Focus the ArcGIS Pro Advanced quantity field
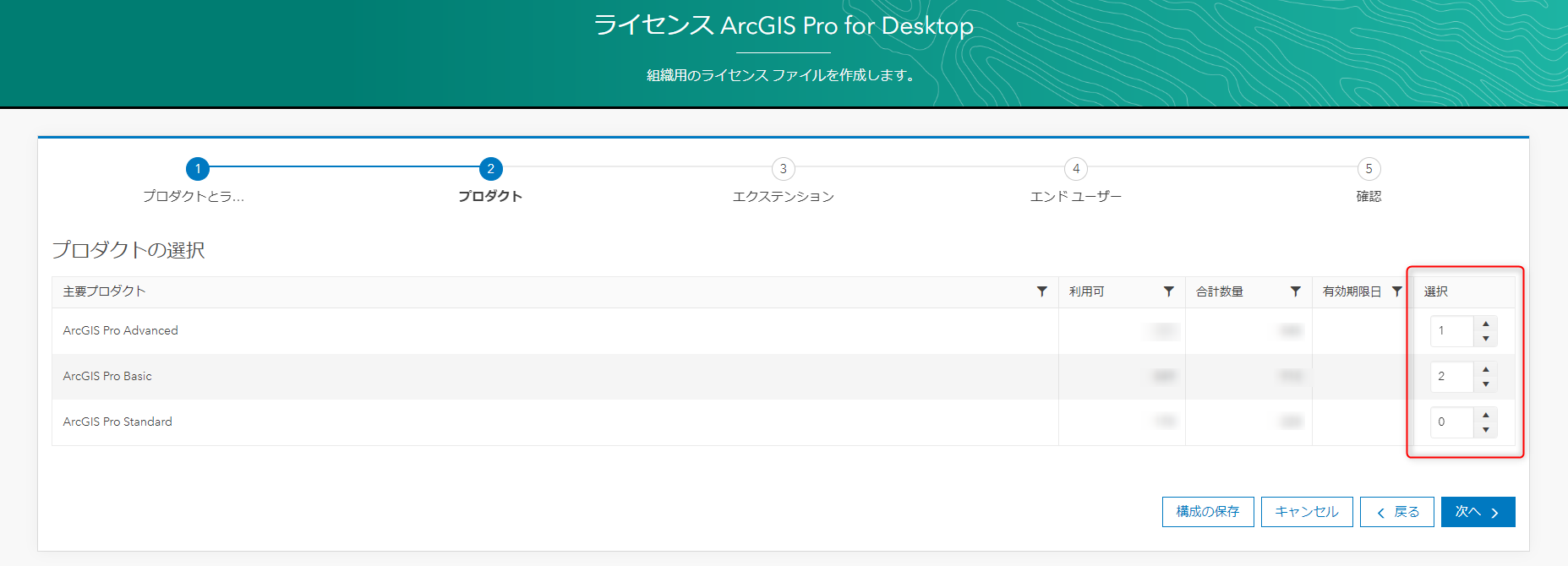 [1452, 331]
